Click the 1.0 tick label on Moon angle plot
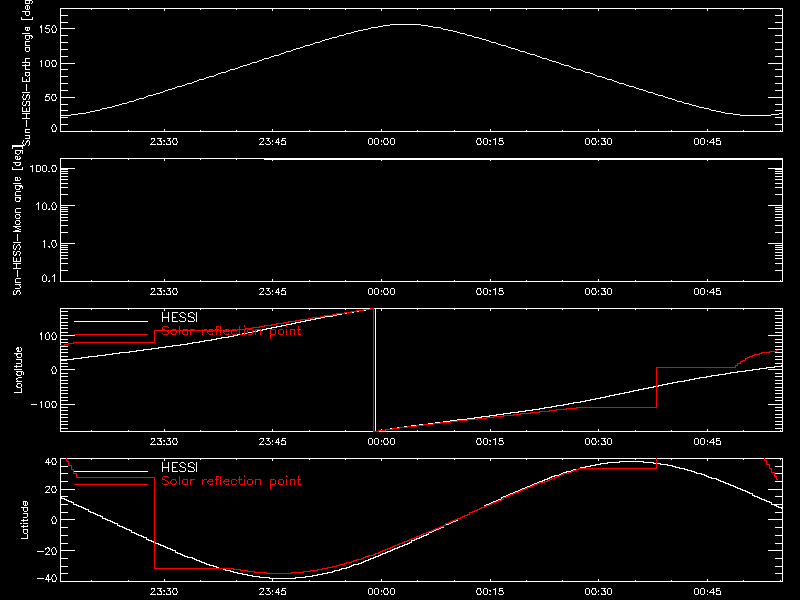Image resolution: width=800 pixels, height=600 pixels. tap(49, 244)
